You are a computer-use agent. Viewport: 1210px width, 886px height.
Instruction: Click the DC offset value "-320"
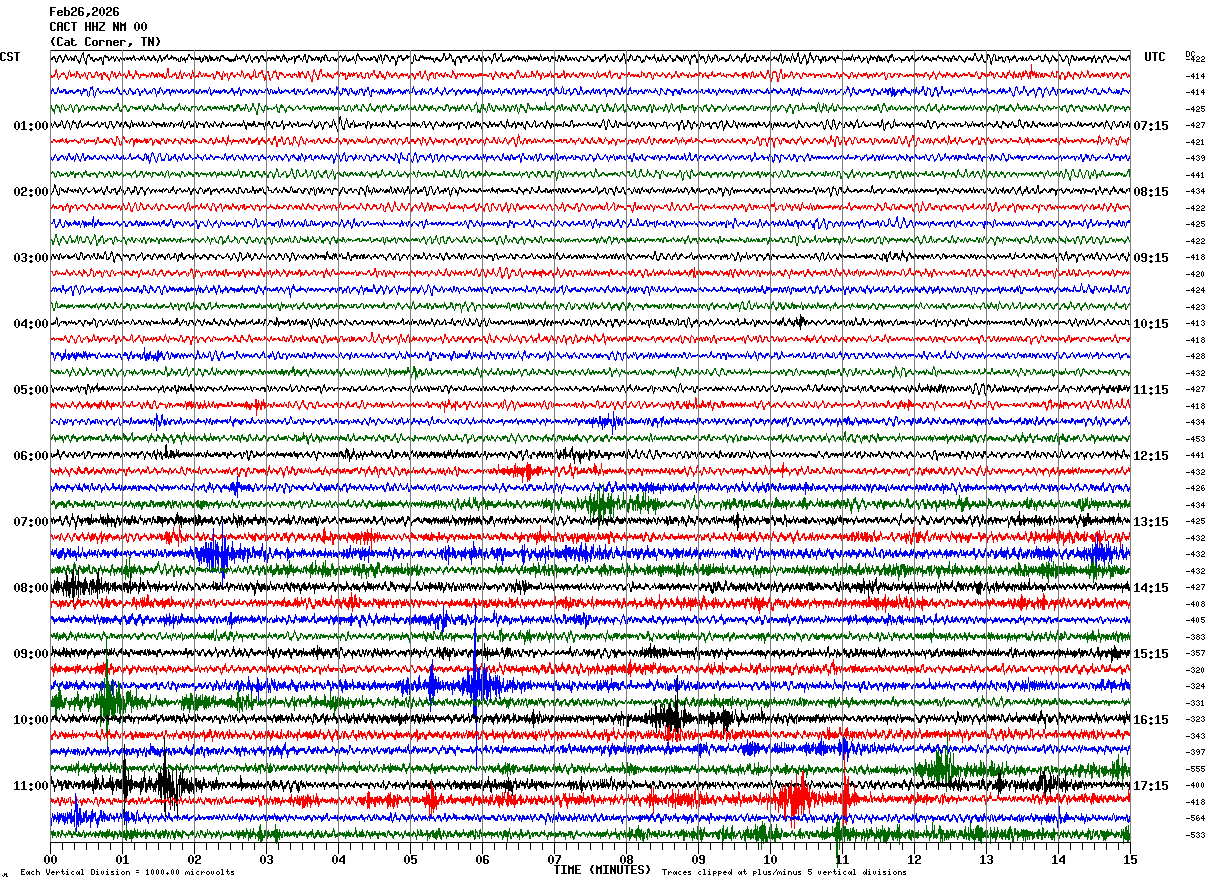point(1195,670)
